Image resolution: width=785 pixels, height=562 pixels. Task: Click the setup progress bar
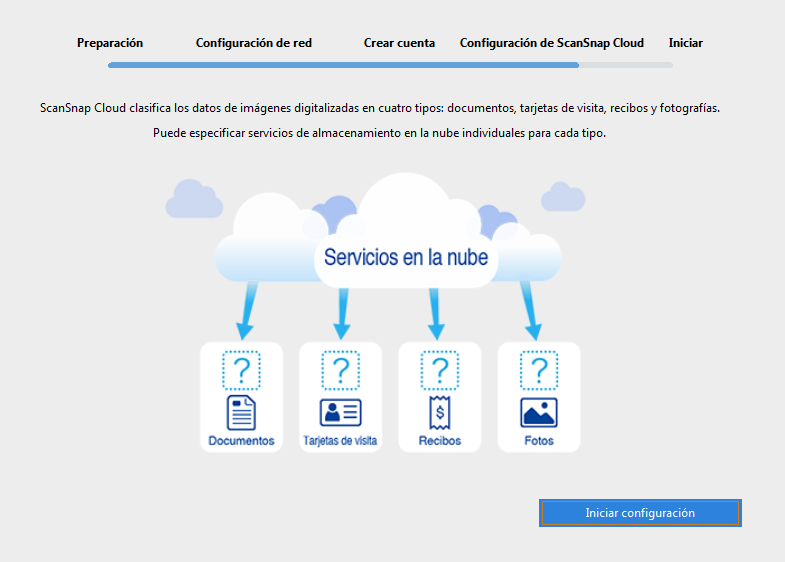click(390, 65)
